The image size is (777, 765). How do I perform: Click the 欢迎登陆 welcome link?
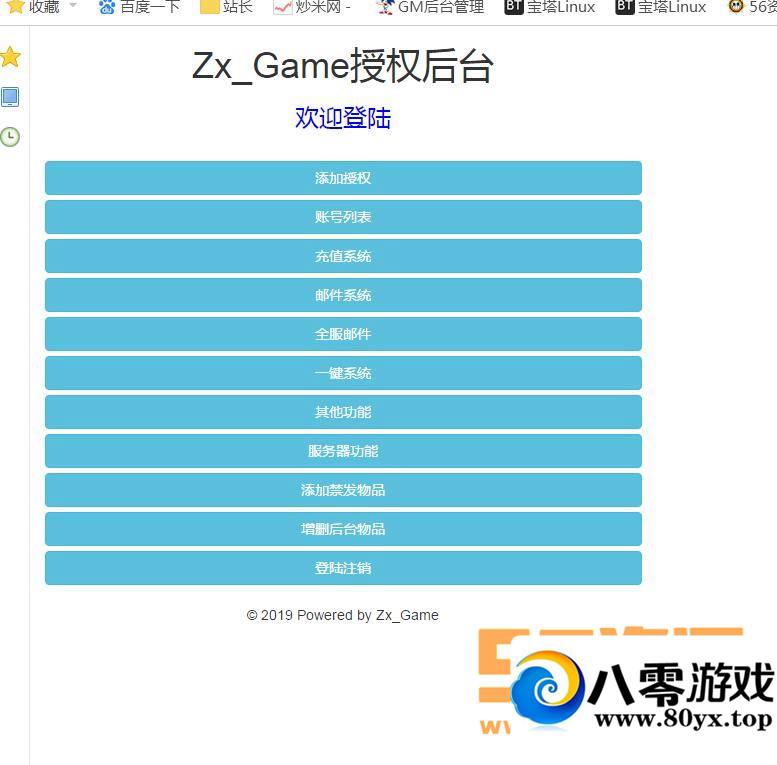point(343,118)
